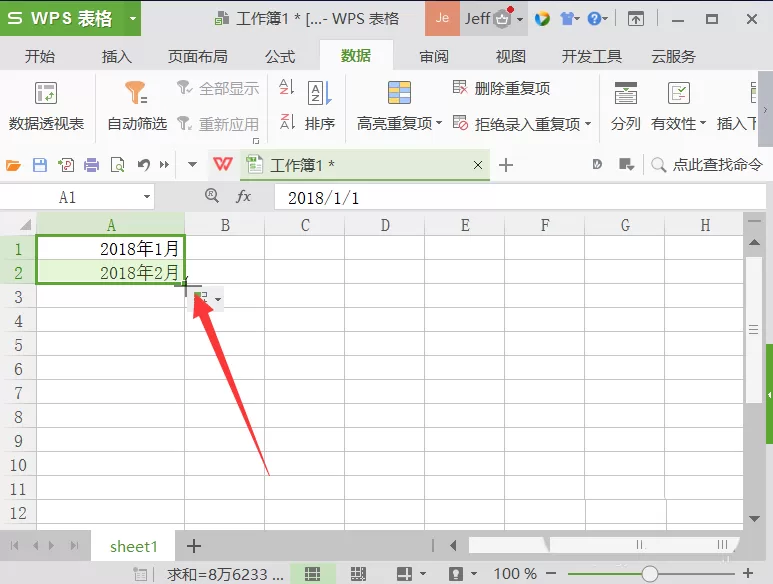This screenshot has width=773, height=584.
Task: Go to first sheet navigation arrow
Action: tap(14, 546)
